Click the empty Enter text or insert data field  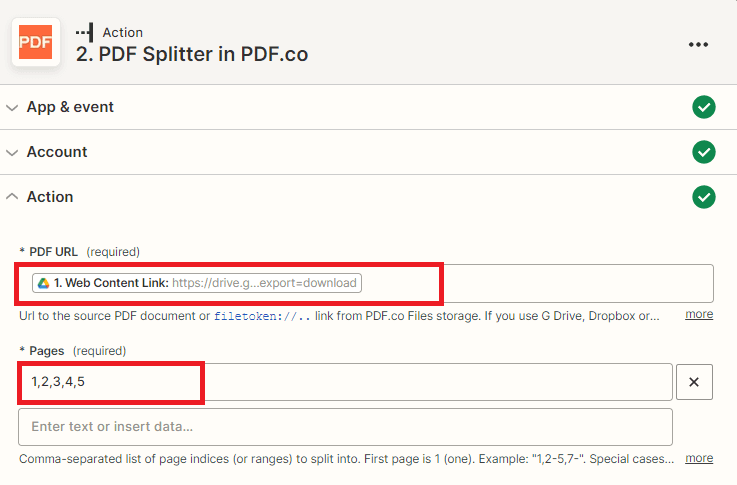point(345,427)
